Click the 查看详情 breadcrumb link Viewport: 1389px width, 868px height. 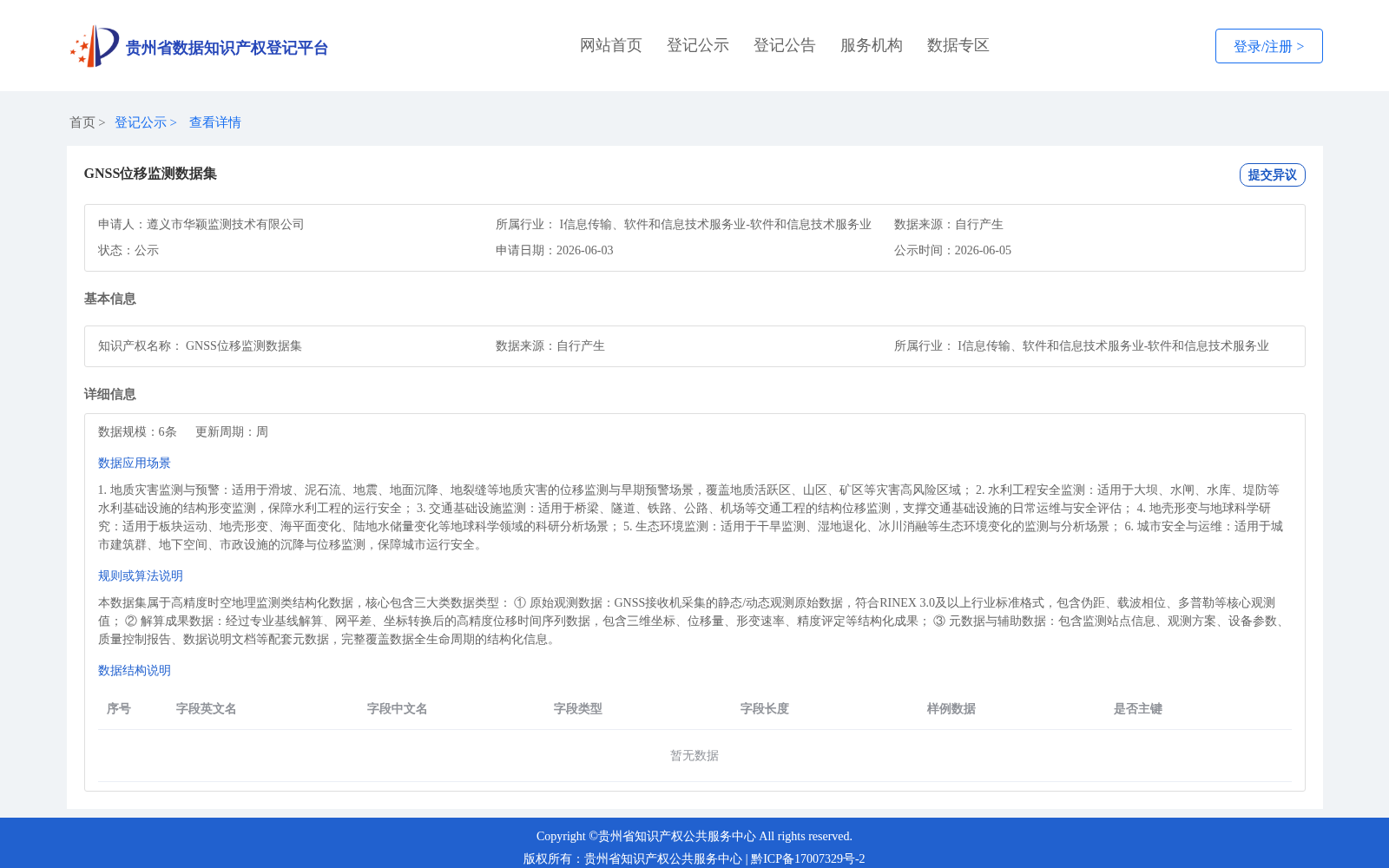tap(215, 122)
